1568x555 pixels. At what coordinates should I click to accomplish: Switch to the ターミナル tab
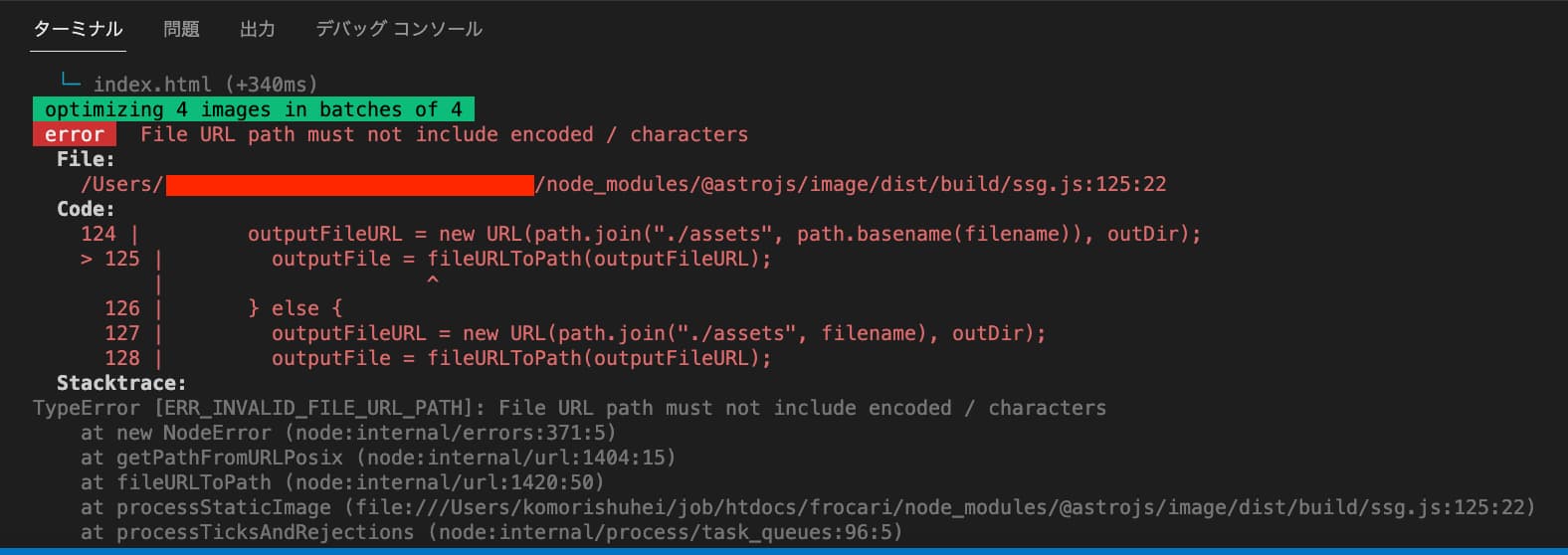[79, 30]
